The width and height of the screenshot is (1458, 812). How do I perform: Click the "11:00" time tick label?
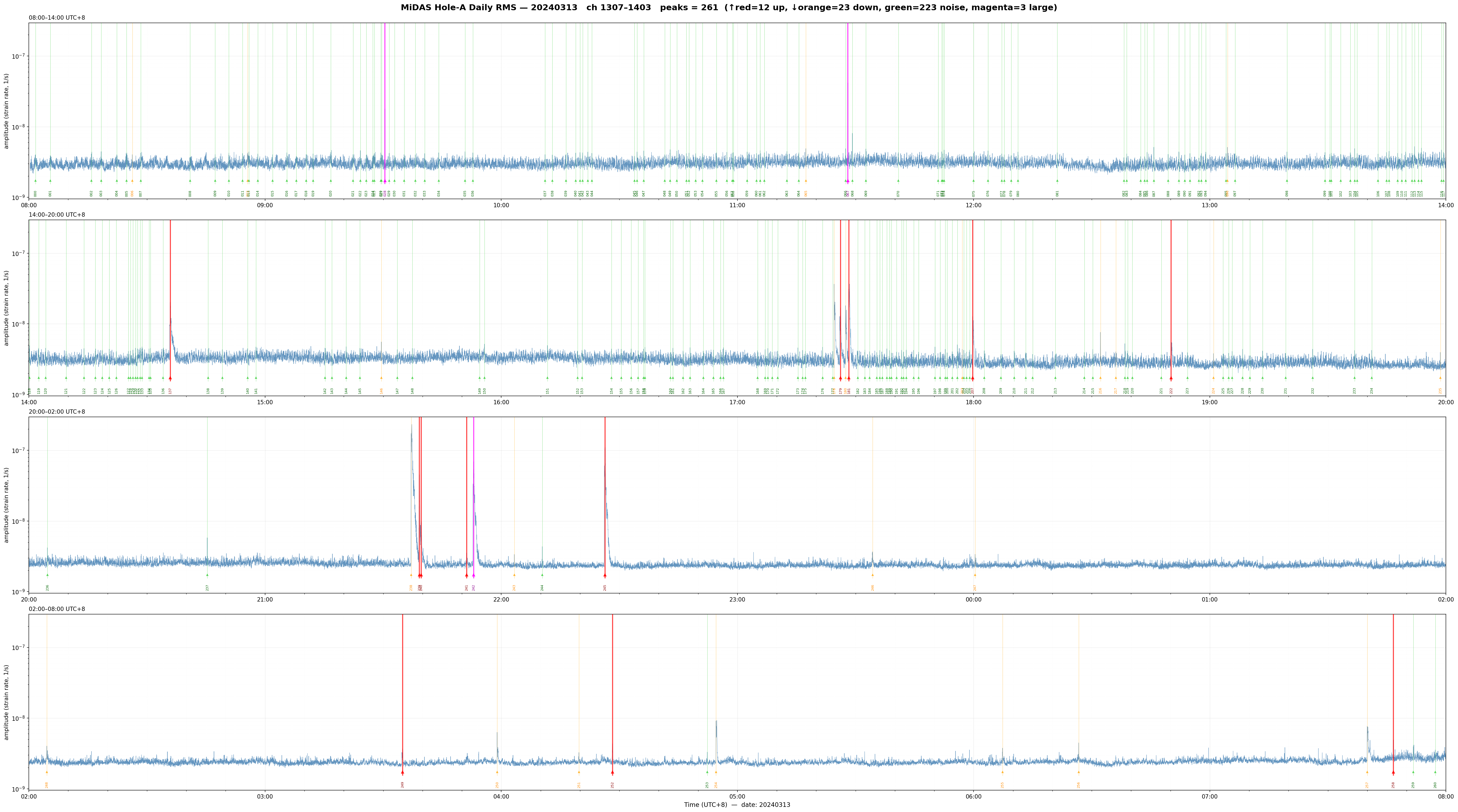[737, 205]
